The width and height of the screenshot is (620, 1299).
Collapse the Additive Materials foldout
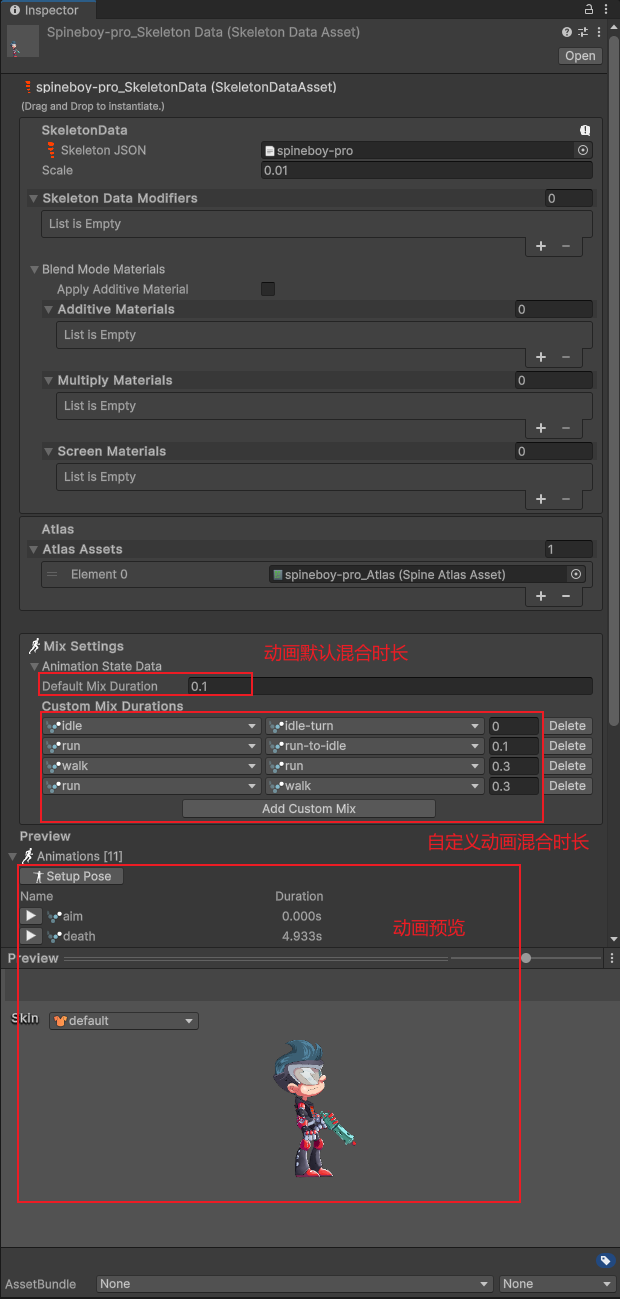[x=49, y=309]
